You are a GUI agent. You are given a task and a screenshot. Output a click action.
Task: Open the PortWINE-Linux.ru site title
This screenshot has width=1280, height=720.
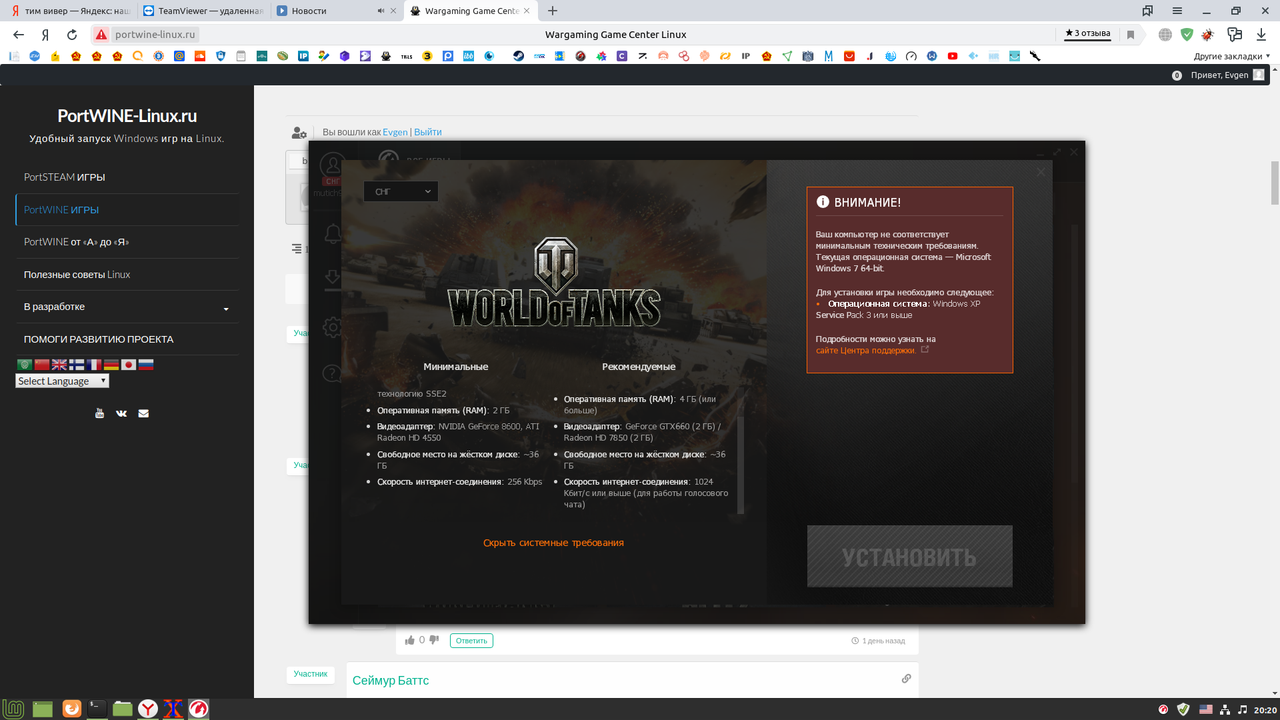(x=127, y=116)
